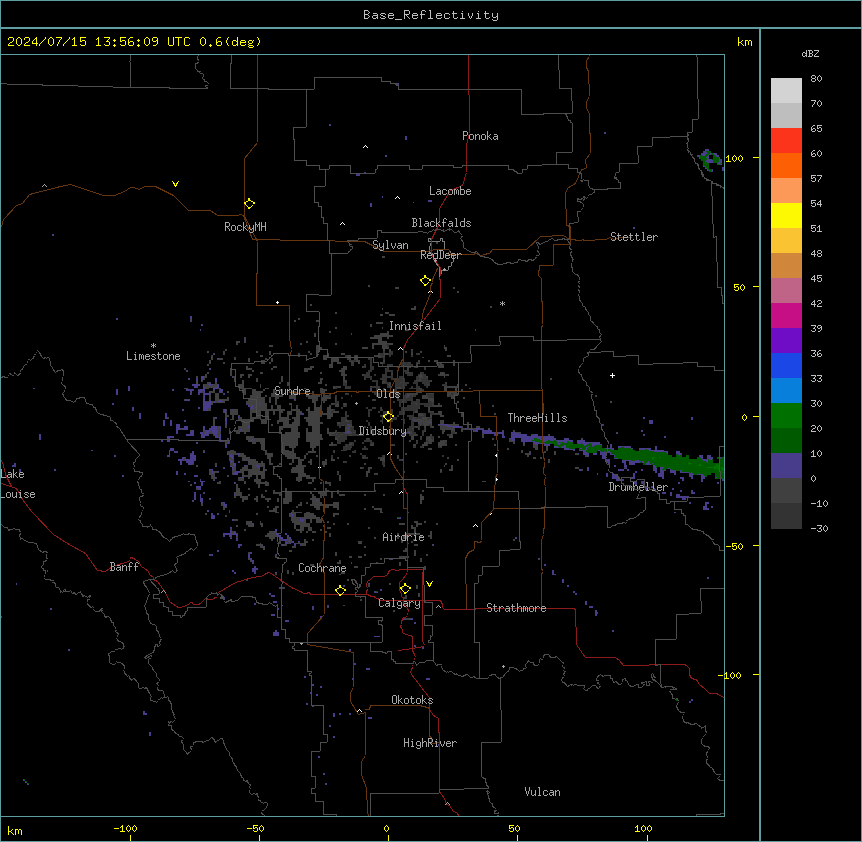Click the Okotoks city label
The image size is (862, 842).
[x=412, y=700]
